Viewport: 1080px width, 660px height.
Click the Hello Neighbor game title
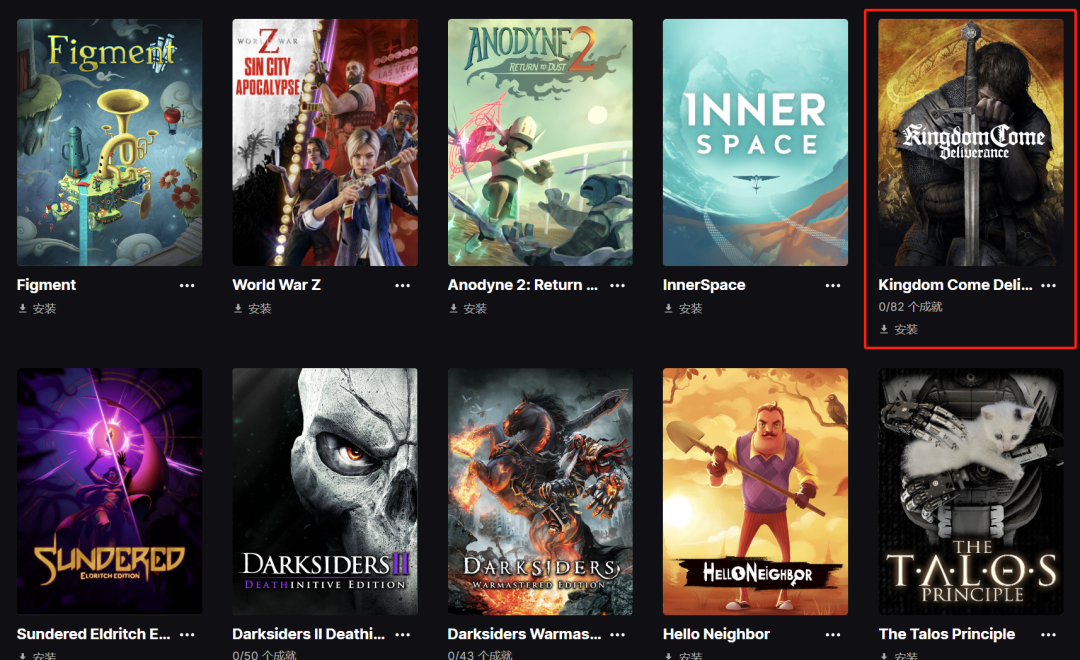click(x=716, y=635)
